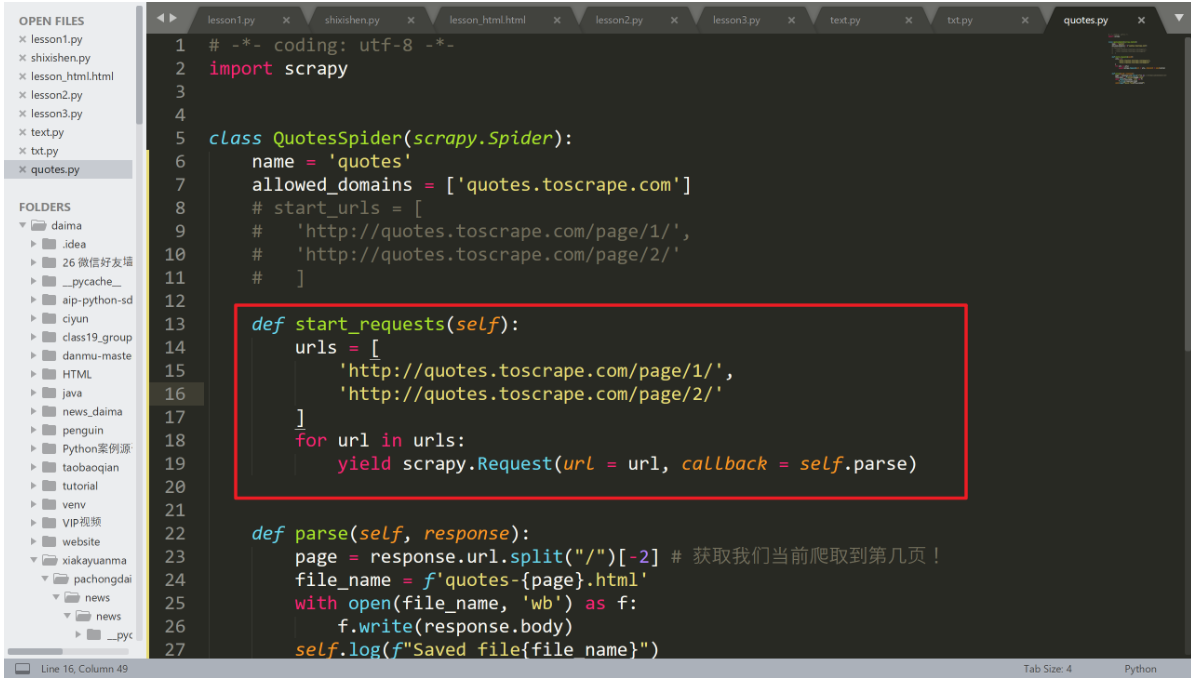
Task: Close txt.py in Open Files list
Action: (22, 150)
